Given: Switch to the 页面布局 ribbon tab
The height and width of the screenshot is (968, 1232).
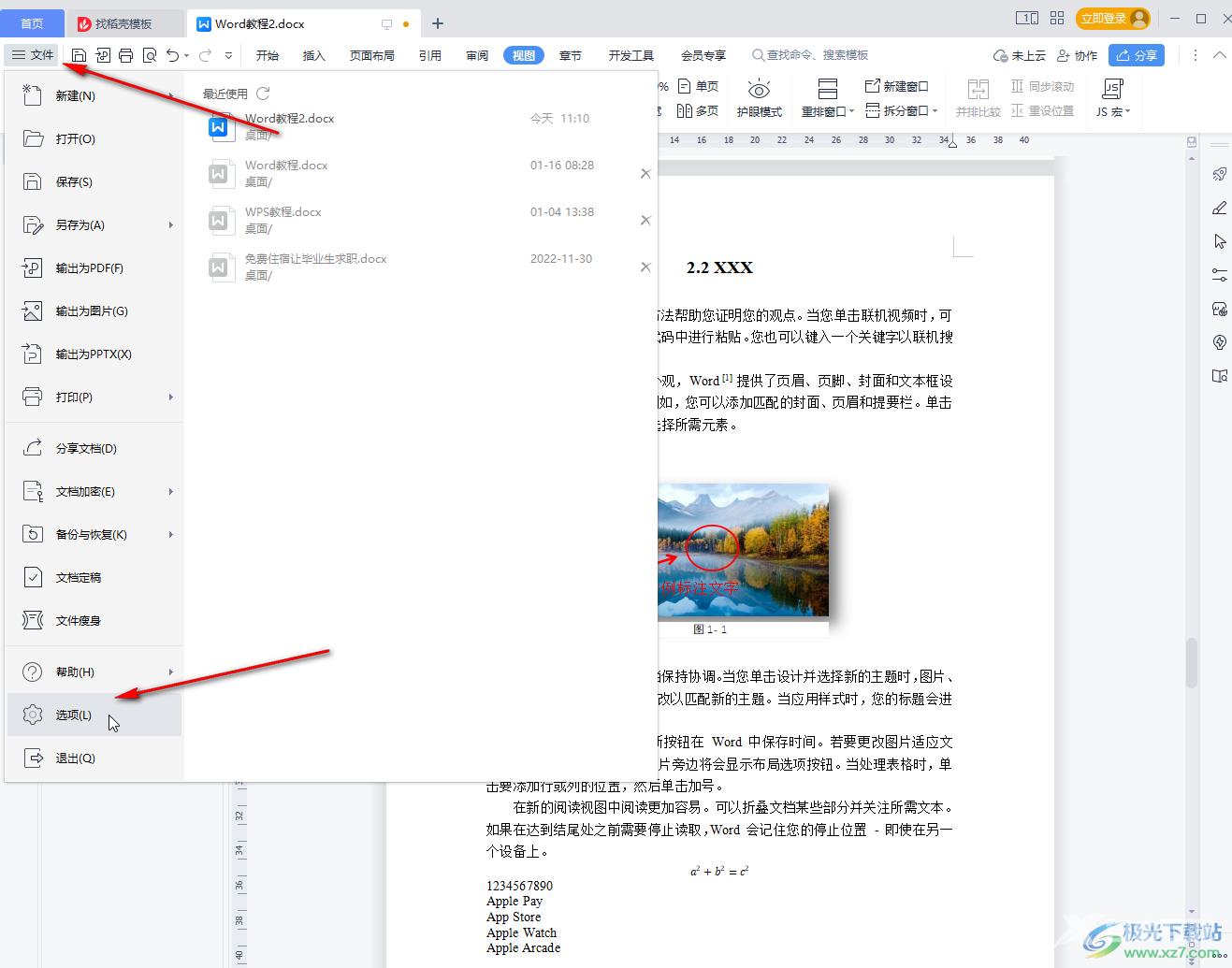Looking at the screenshot, I should coord(372,56).
